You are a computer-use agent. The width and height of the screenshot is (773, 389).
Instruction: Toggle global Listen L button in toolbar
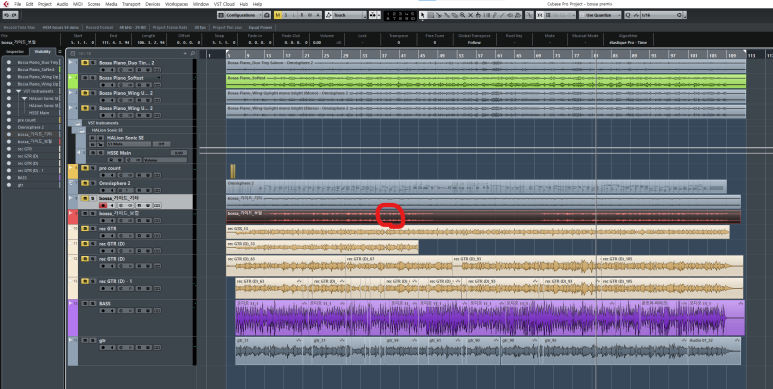(x=293, y=15)
